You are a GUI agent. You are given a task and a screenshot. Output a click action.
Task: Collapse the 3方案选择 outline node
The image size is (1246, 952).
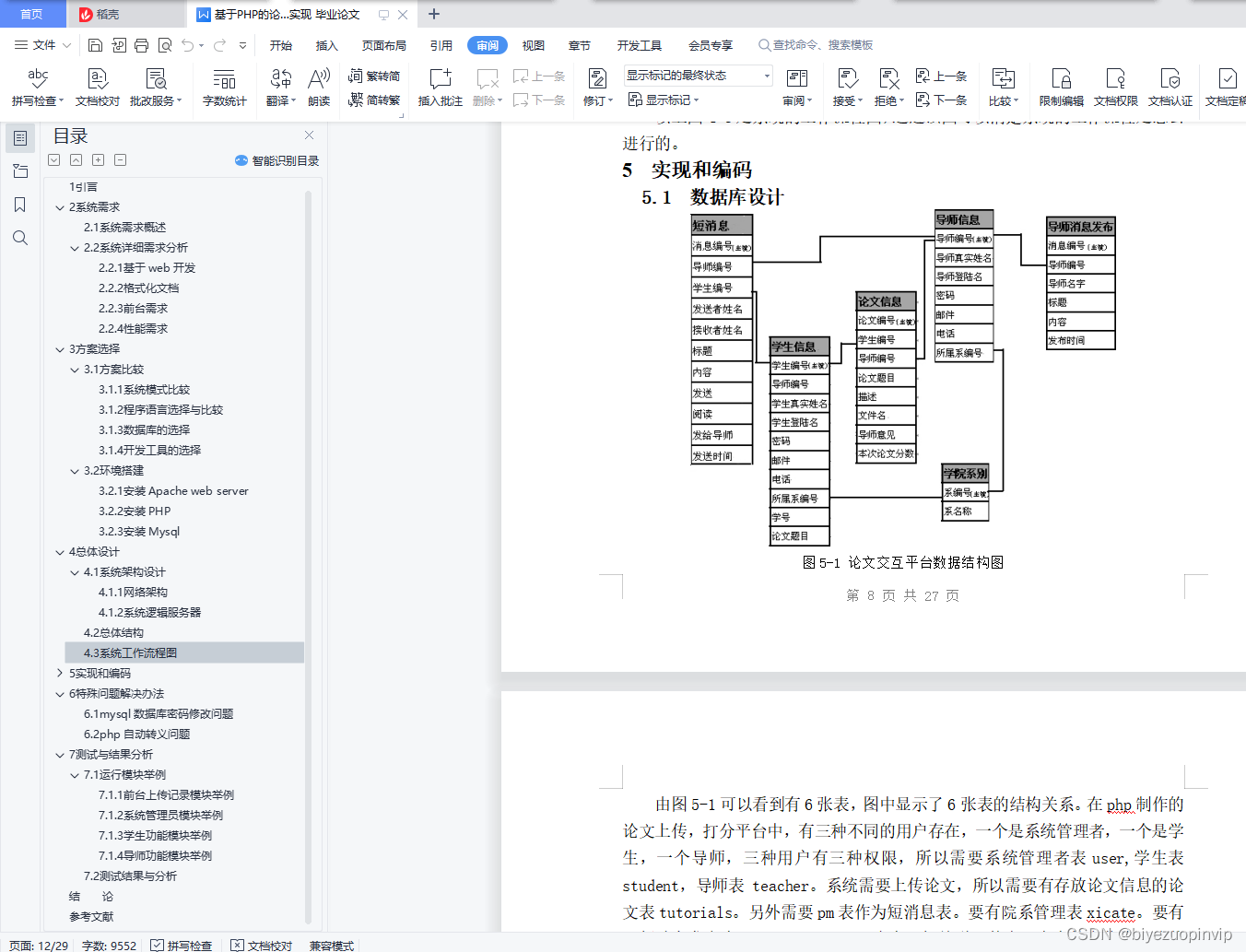60,349
